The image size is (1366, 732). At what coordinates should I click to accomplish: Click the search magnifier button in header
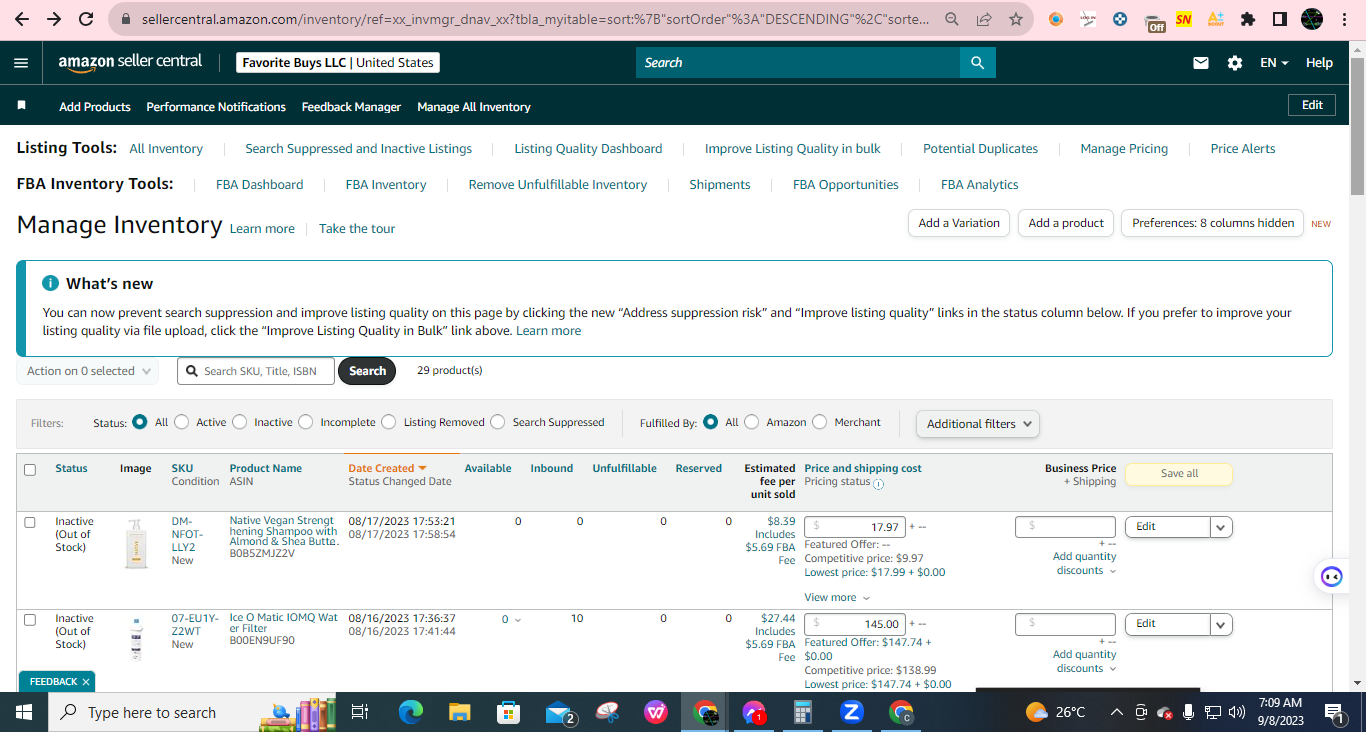[977, 63]
